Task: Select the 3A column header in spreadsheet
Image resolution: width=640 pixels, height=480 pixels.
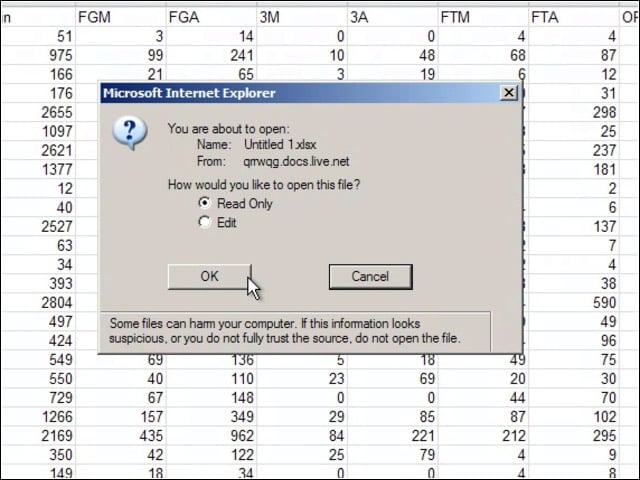Action: 393,17
